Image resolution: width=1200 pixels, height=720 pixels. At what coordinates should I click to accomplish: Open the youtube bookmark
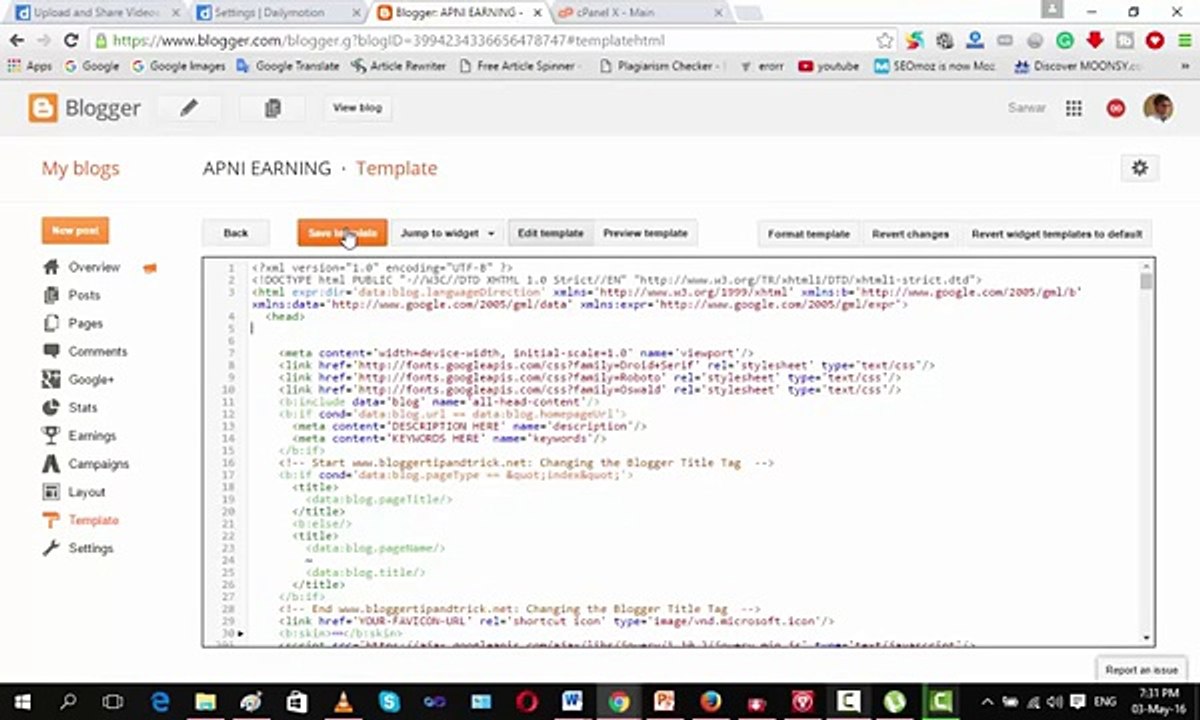coord(829,66)
